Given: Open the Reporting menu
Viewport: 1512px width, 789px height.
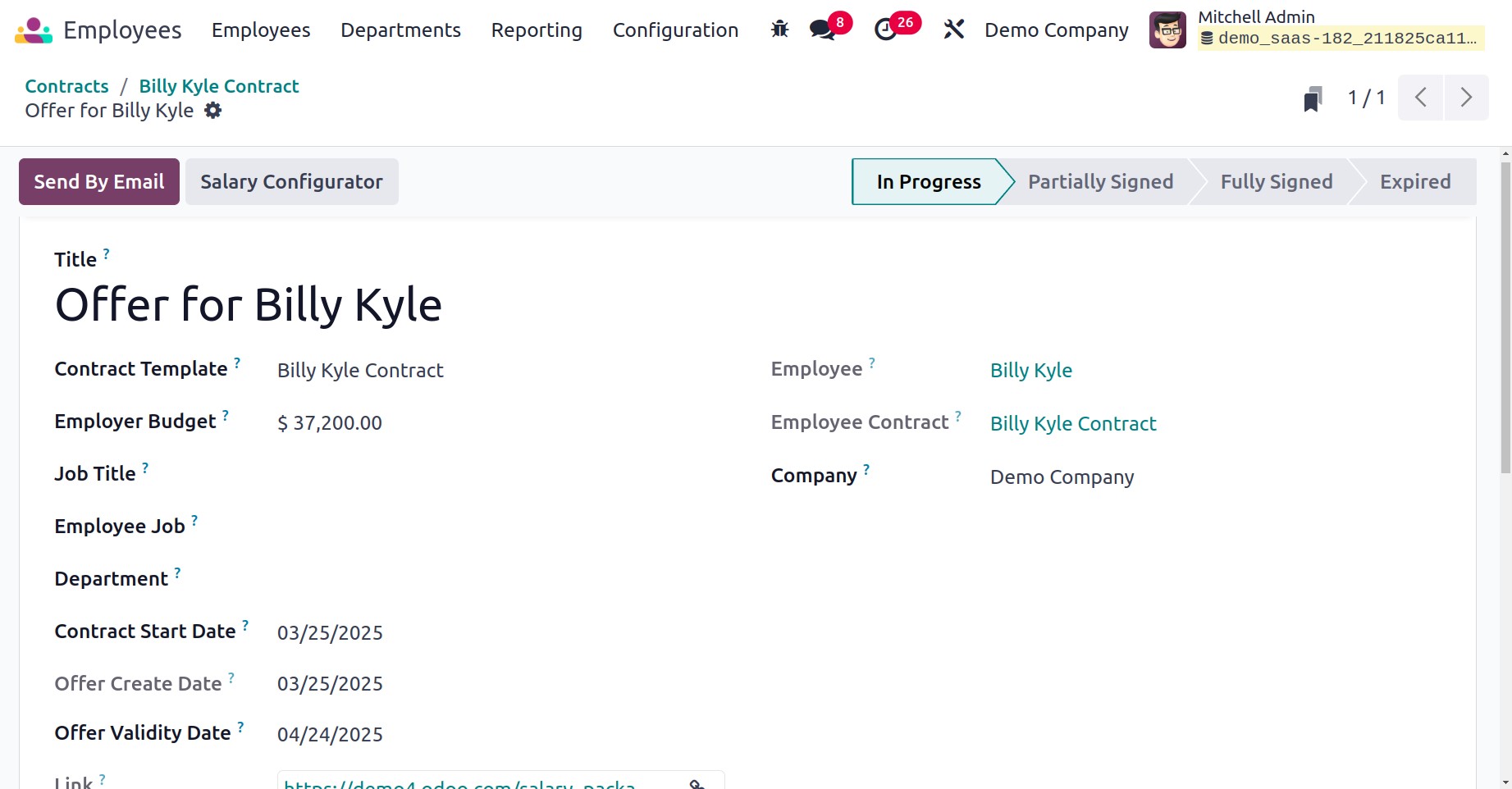Looking at the screenshot, I should tap(537, 30).
